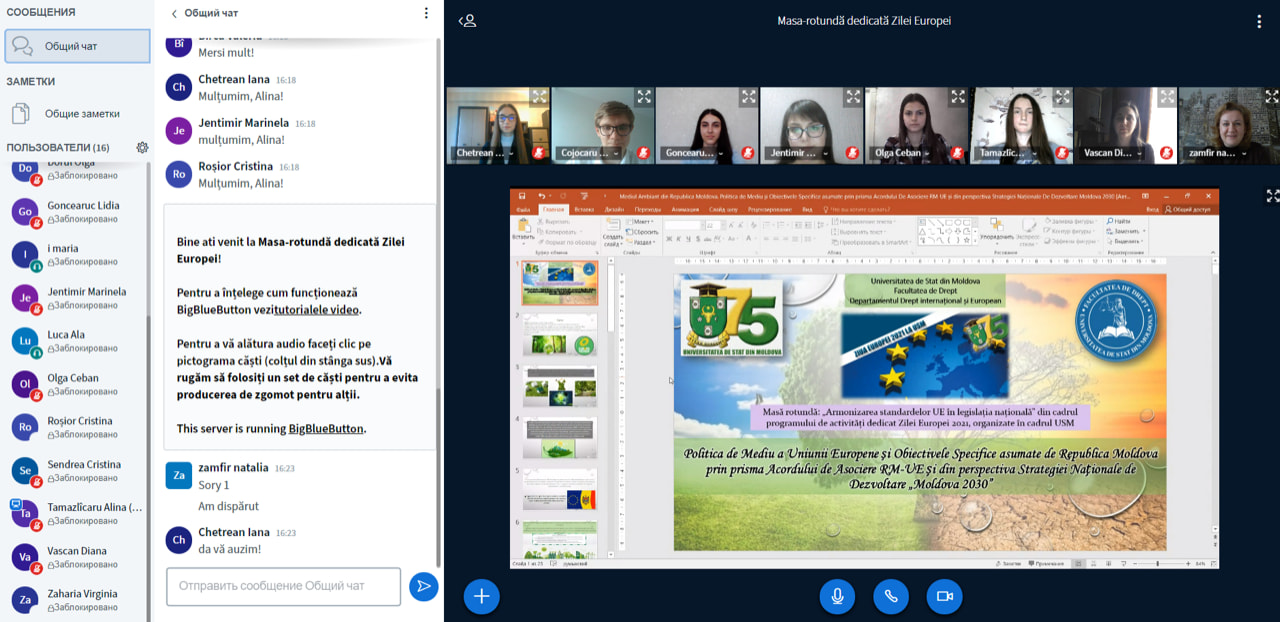The width and height of the screenshot is (1280, 622).
Task: Toggle the user list panel icon
Action: tap(466, 20)
